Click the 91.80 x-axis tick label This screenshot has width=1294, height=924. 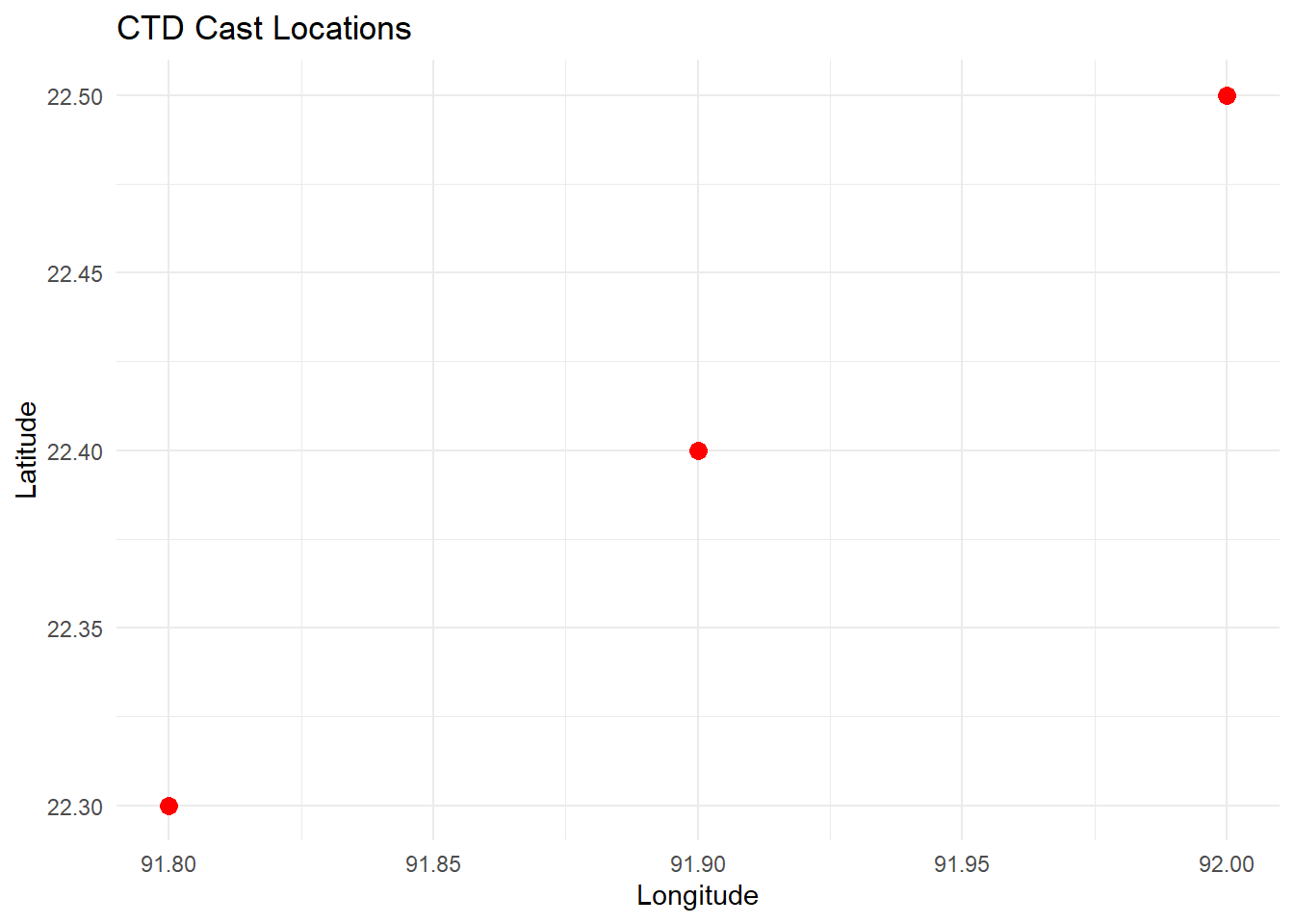pos(168,864)
